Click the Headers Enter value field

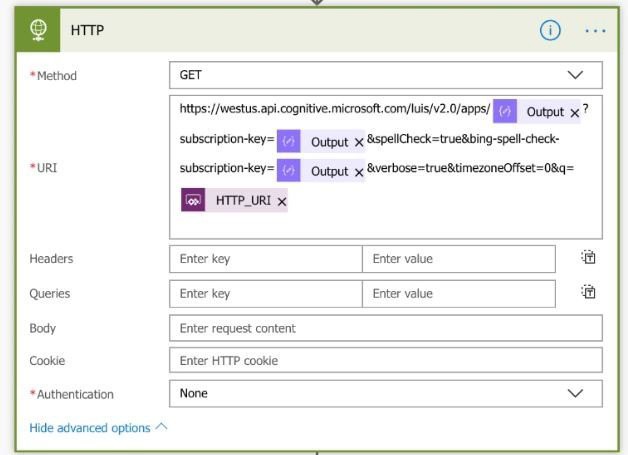point(459,259)
